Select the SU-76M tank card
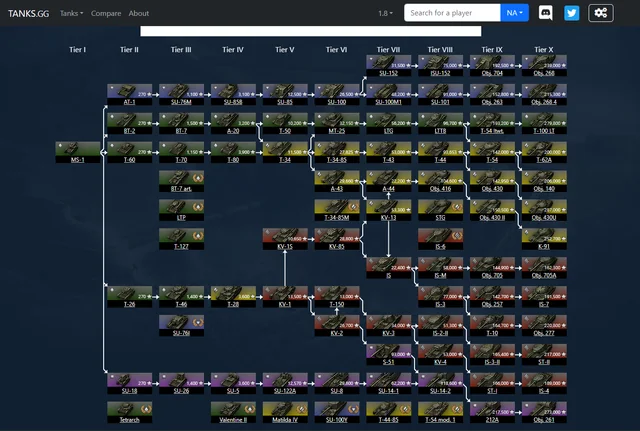 click(x=181, y=95)
